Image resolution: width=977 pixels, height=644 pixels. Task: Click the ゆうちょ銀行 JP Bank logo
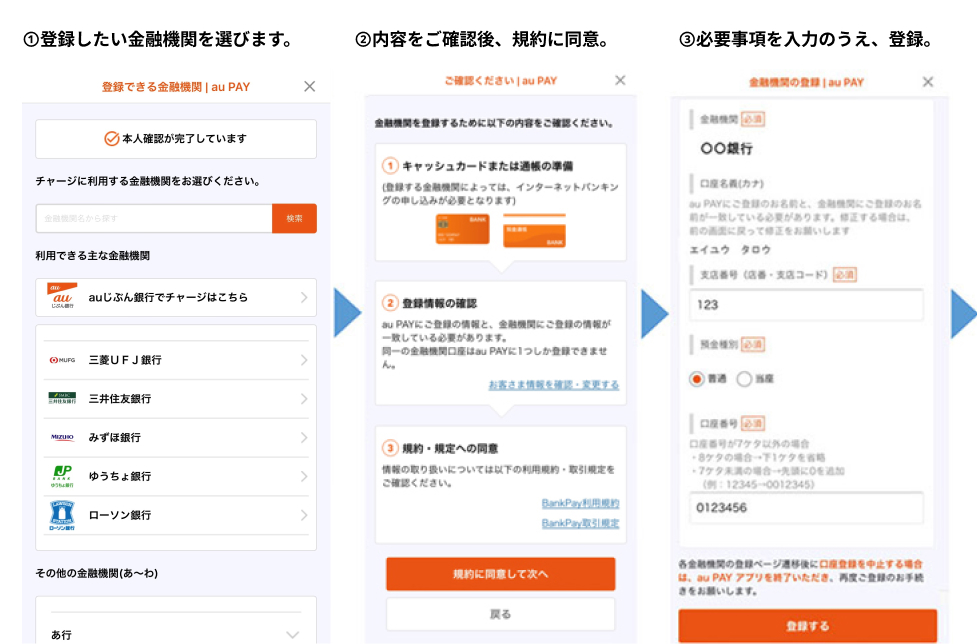pos(62,476)
